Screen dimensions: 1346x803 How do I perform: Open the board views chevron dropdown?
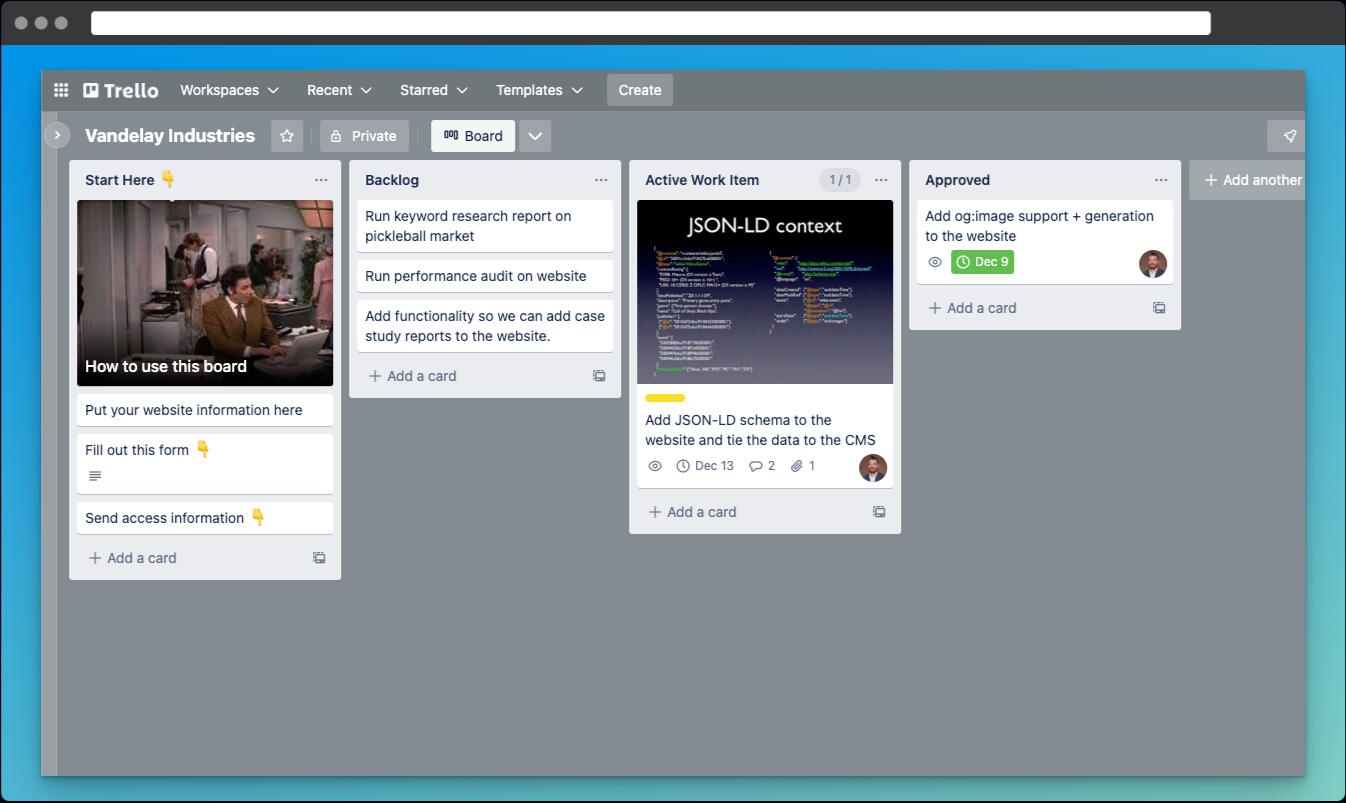[x=535, y=136]
